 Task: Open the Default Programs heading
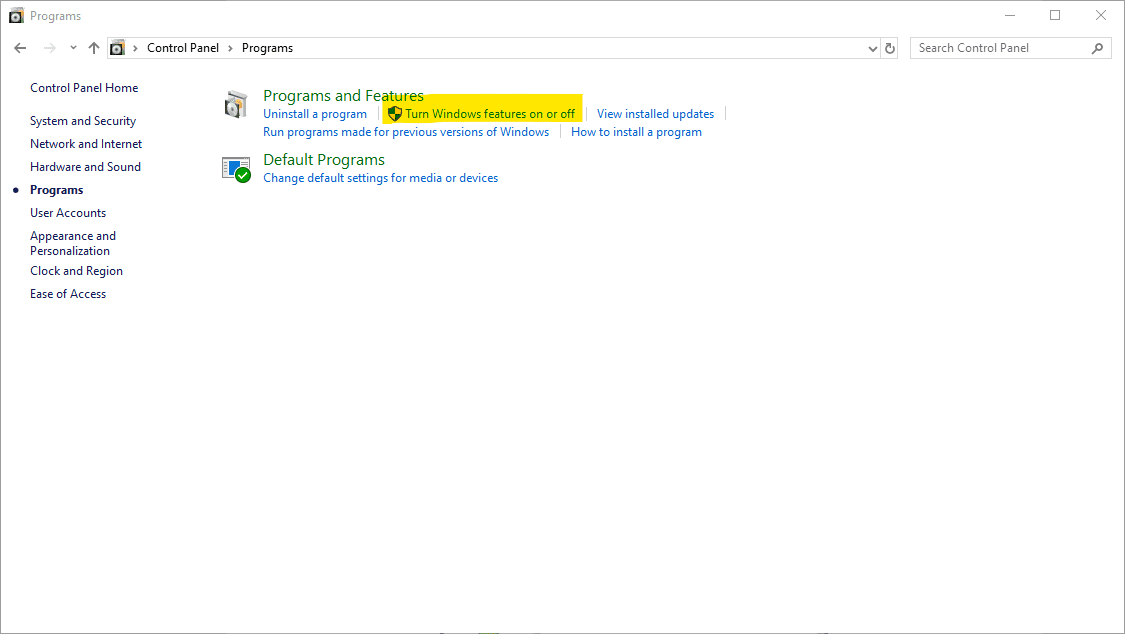point(324,159)
